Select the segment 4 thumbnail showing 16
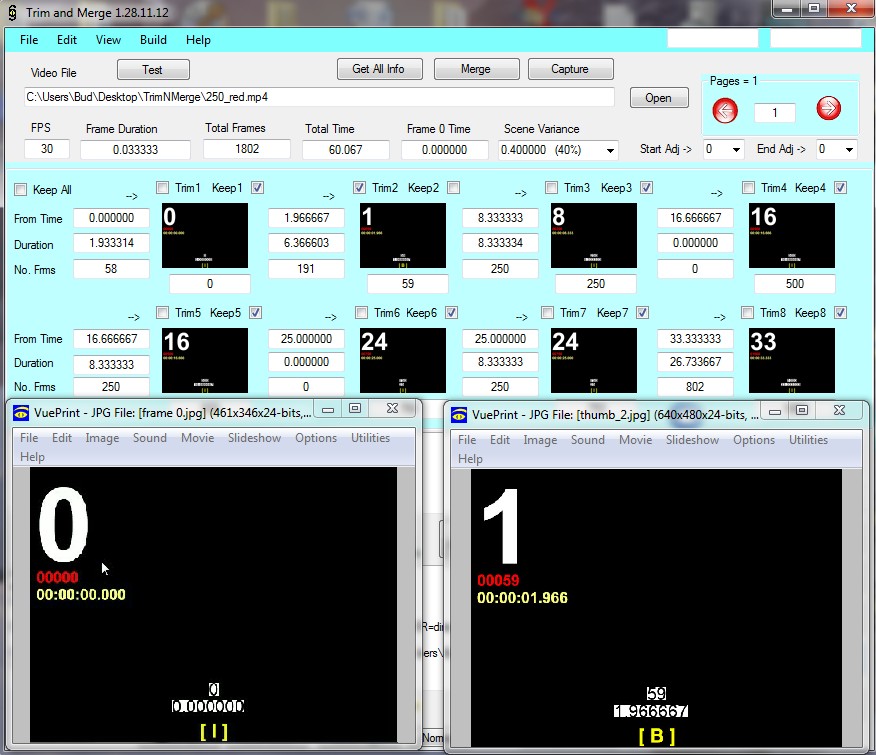This screenshot has width=876, height=755. (792, 236)
